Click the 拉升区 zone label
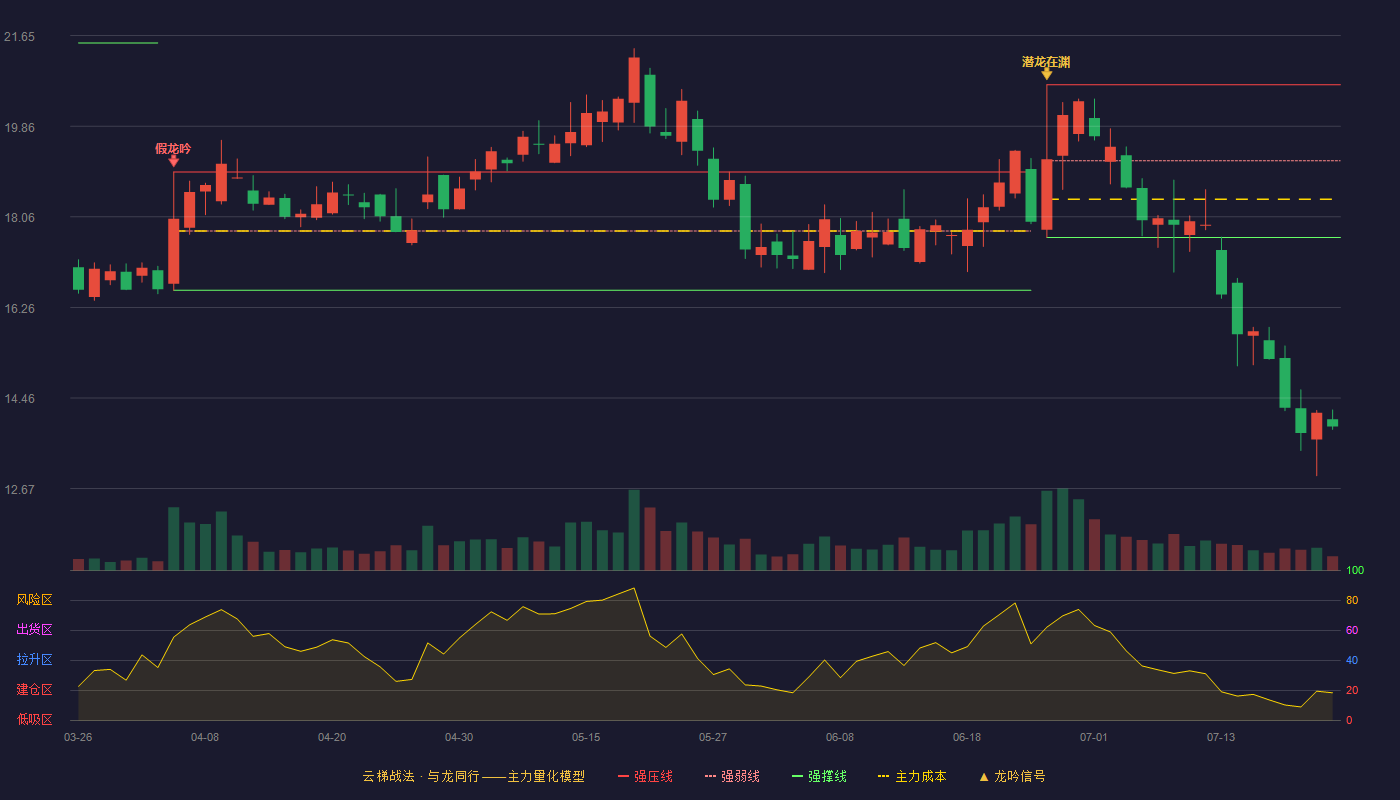 (x=34, y=660)
